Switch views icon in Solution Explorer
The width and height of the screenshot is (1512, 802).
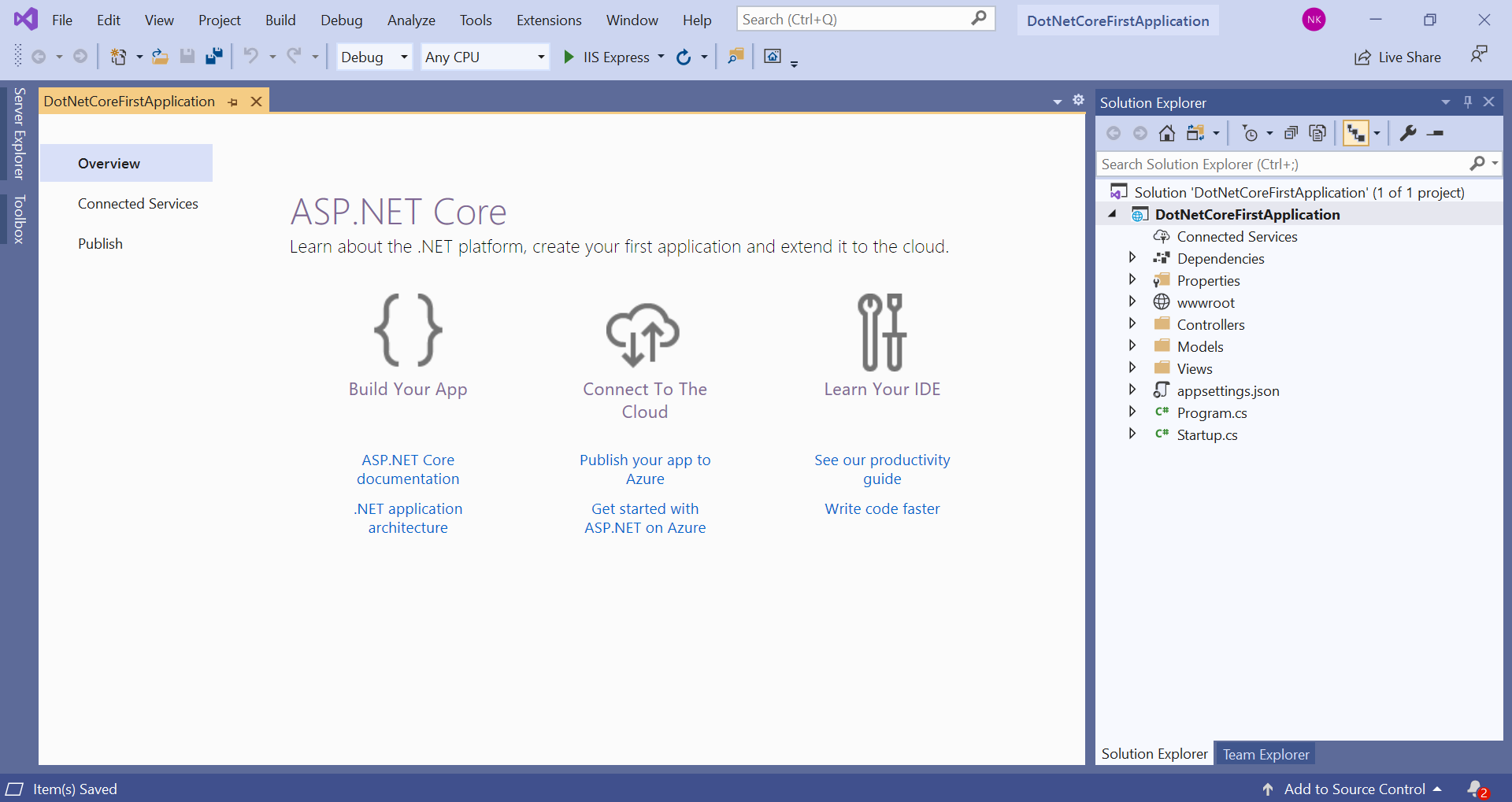pyautogui.click(x=1196, y=133)
